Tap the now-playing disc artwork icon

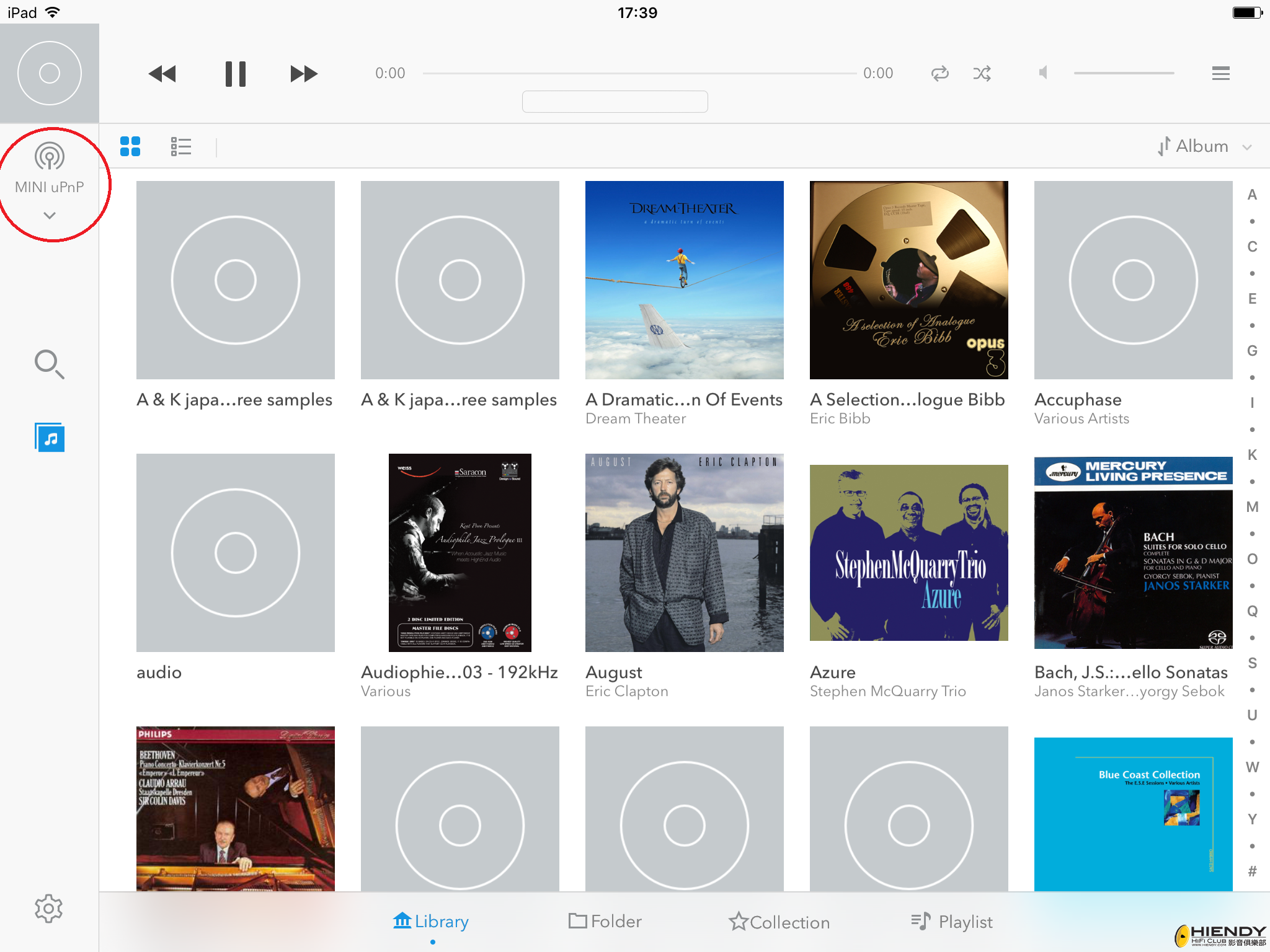coord(50,73)
